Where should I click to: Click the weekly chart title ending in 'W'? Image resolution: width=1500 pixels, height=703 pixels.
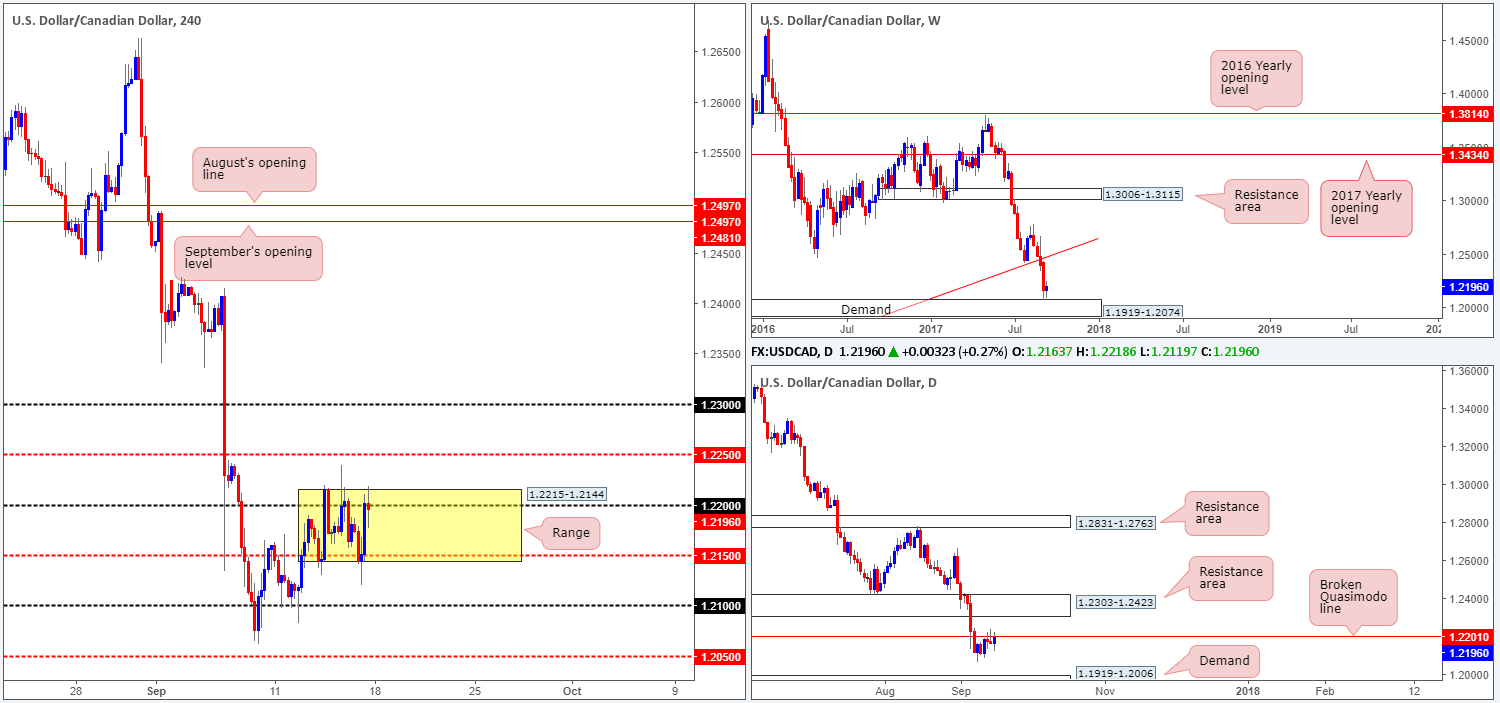(x=850, y=20)
